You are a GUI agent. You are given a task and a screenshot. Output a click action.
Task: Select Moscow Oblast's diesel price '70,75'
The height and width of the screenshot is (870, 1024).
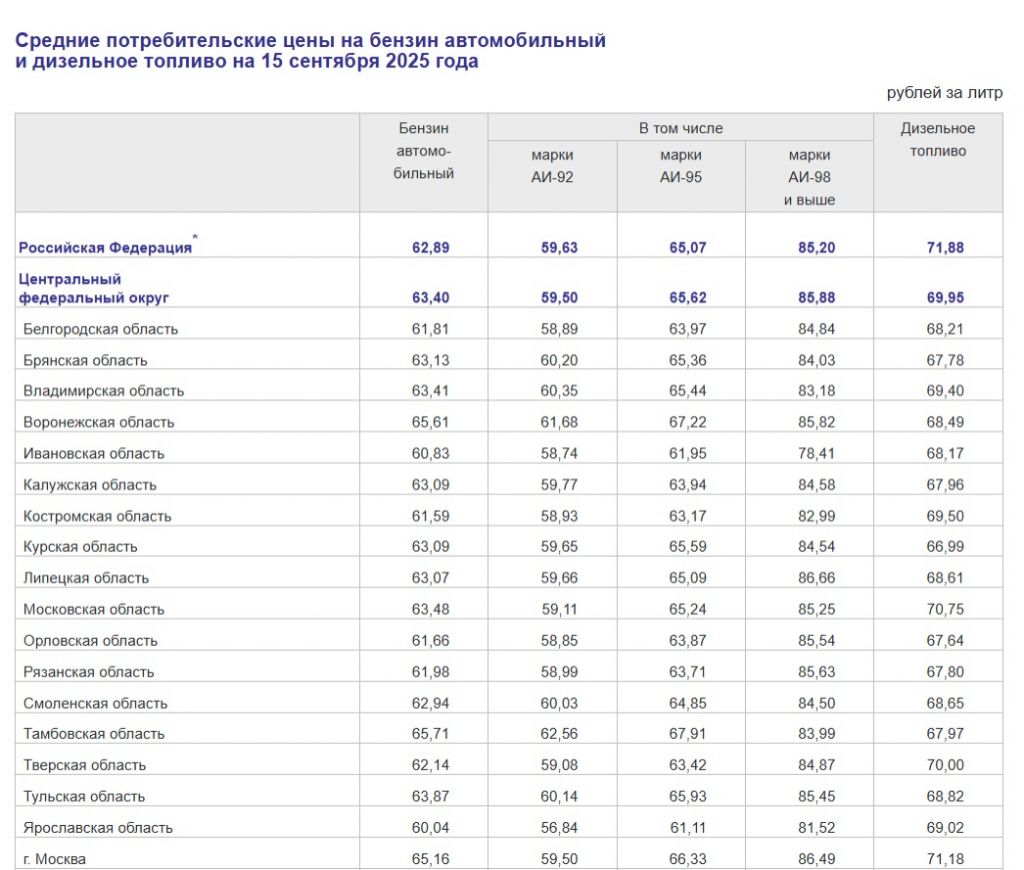point(945,609)
